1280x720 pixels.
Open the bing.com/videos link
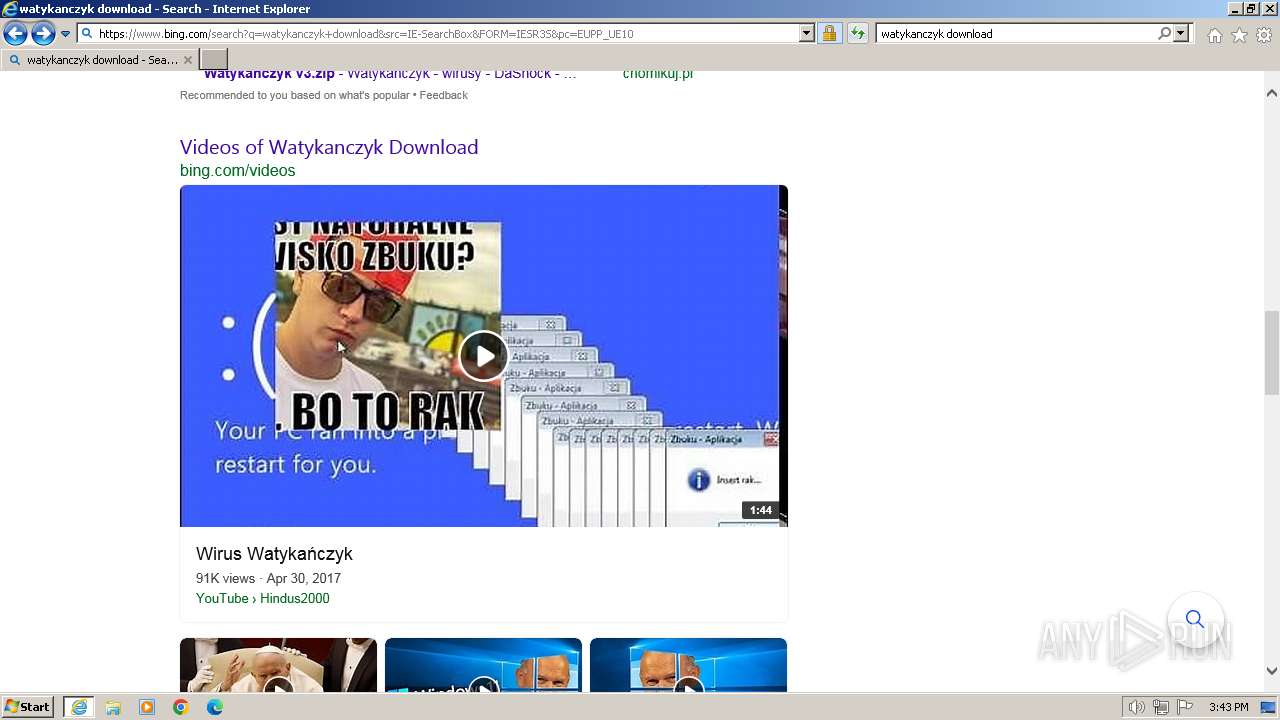tap(238, 171)
